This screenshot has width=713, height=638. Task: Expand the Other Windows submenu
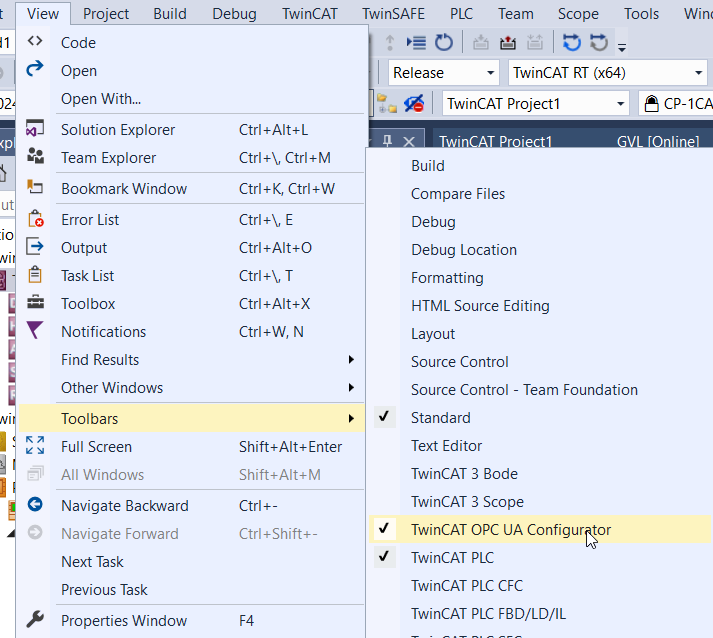(191, 387)
